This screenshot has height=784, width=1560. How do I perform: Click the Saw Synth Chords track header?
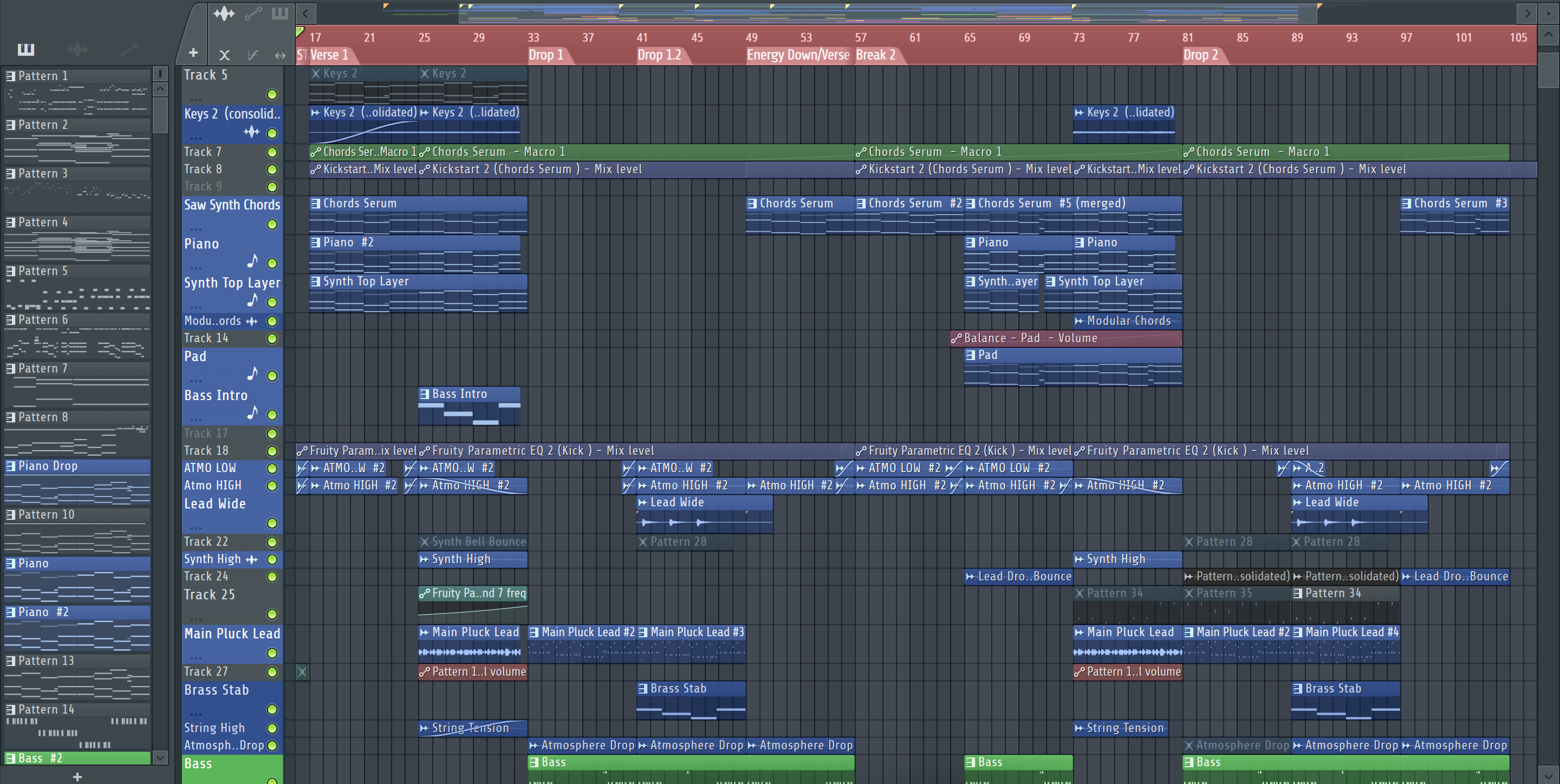232,206
